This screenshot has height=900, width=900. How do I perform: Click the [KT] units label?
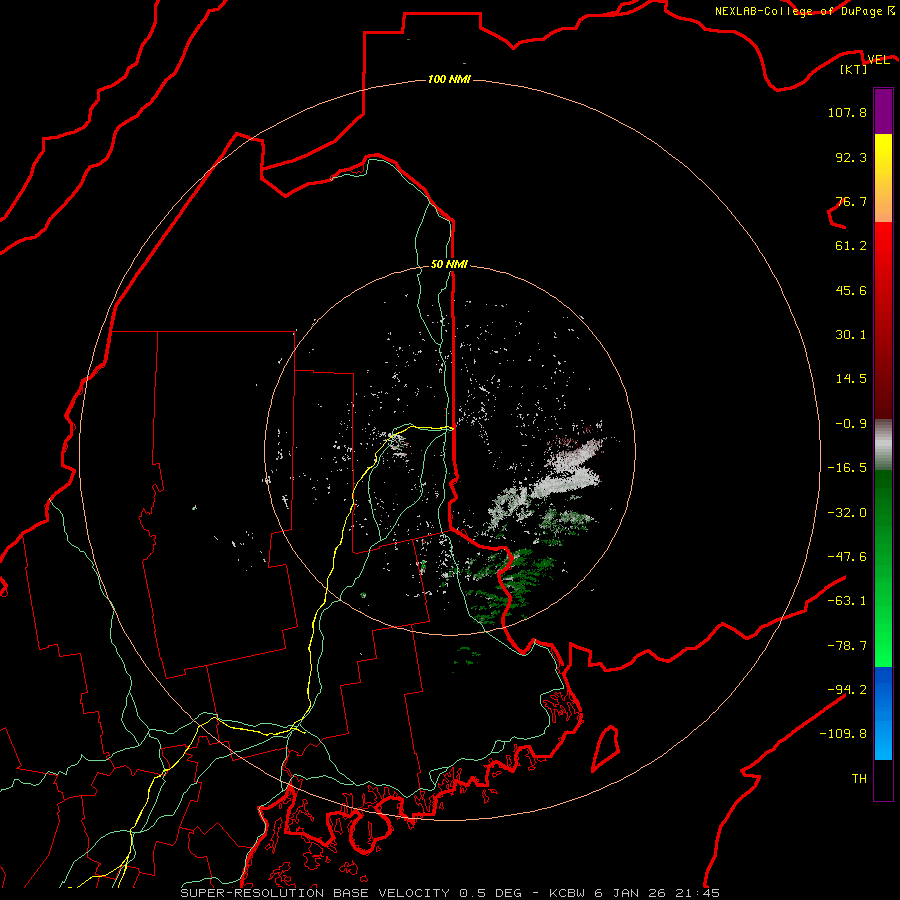[x=854, y=69]
